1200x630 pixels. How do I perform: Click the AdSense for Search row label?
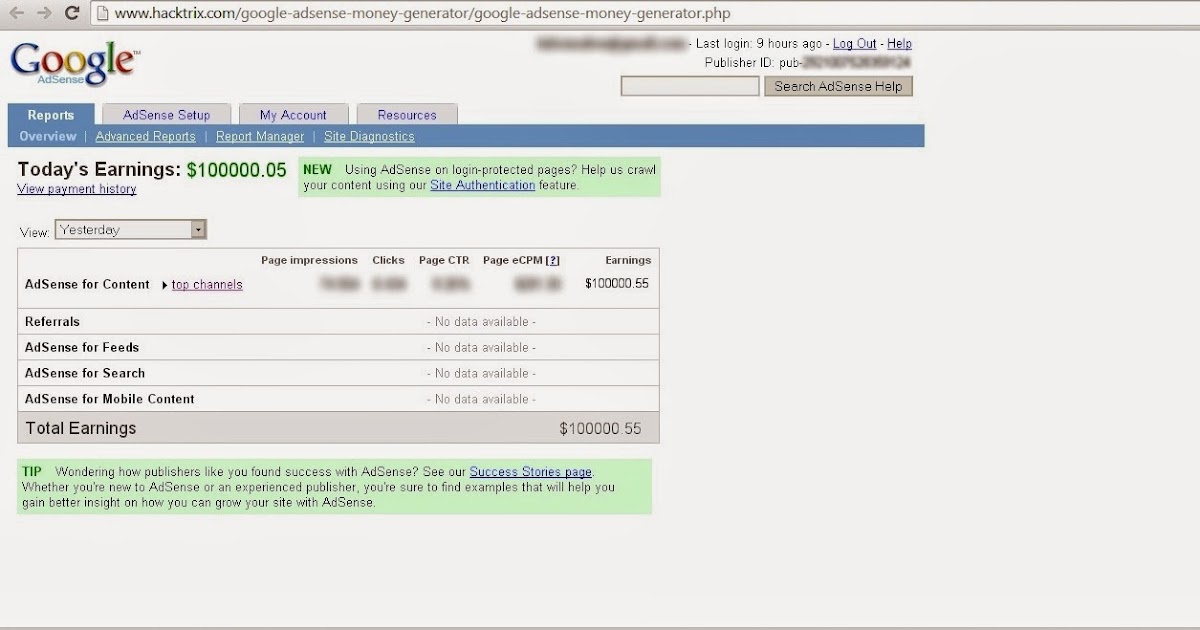pos(85,373)
